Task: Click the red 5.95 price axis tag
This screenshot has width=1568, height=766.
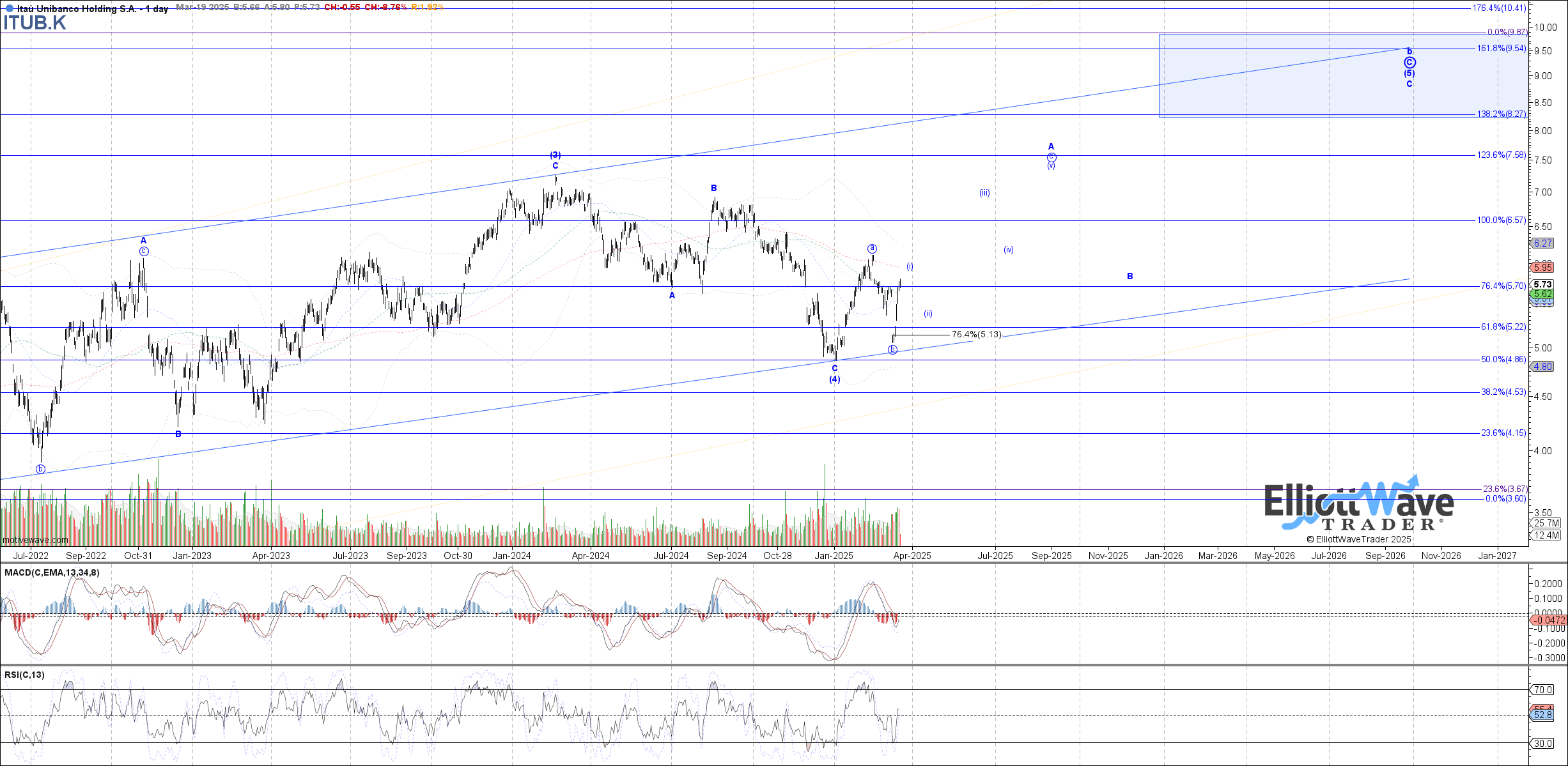Action: click(x=1542, y=268)
